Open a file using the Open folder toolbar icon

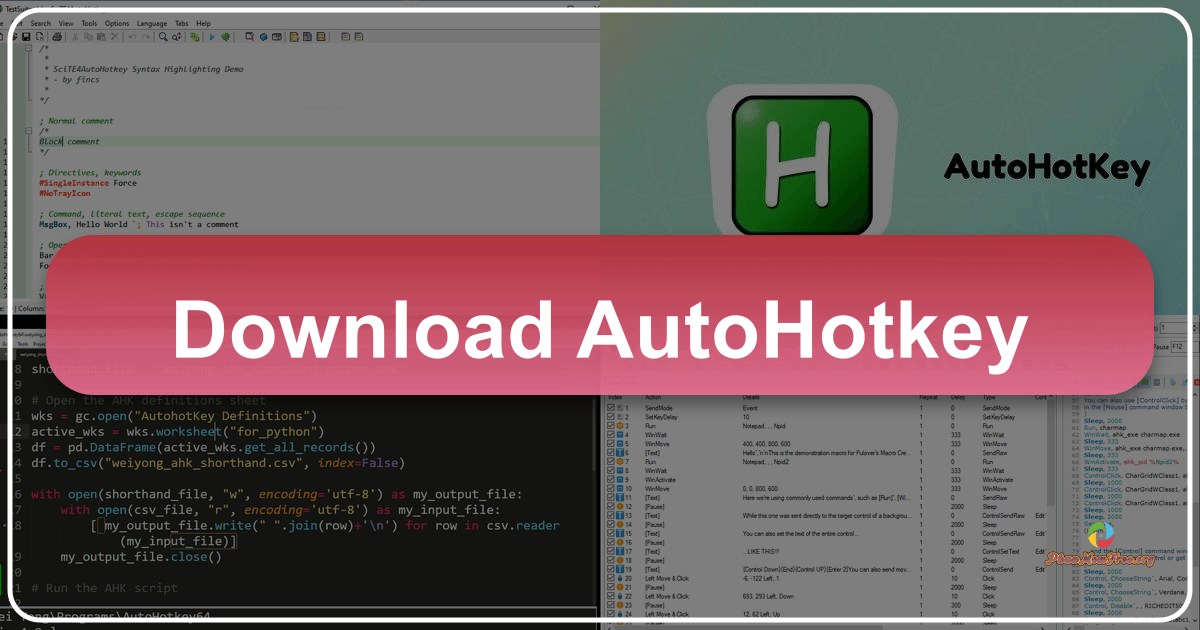point(15,36)
